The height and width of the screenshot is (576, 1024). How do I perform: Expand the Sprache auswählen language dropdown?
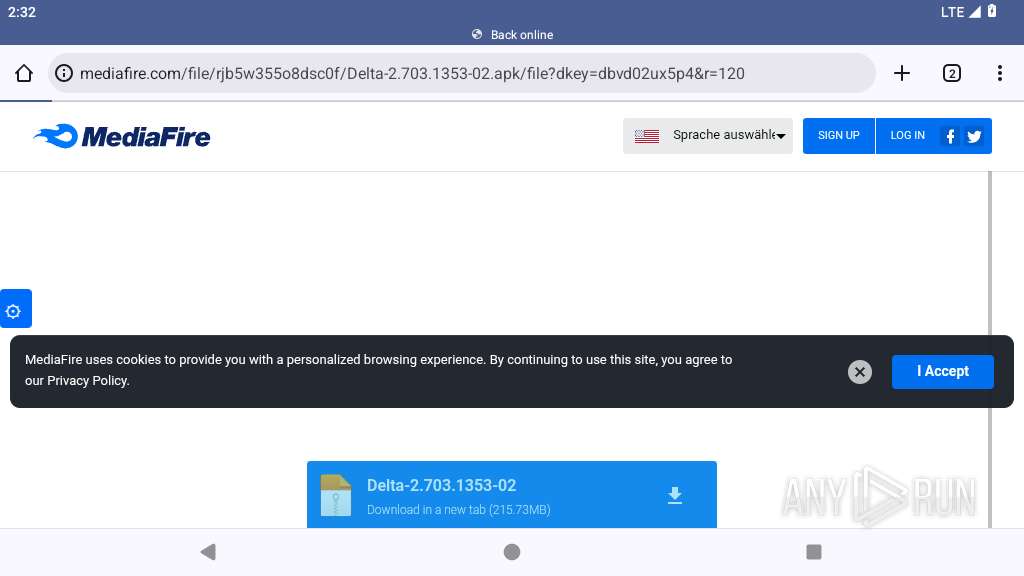(x=708, y=136)
